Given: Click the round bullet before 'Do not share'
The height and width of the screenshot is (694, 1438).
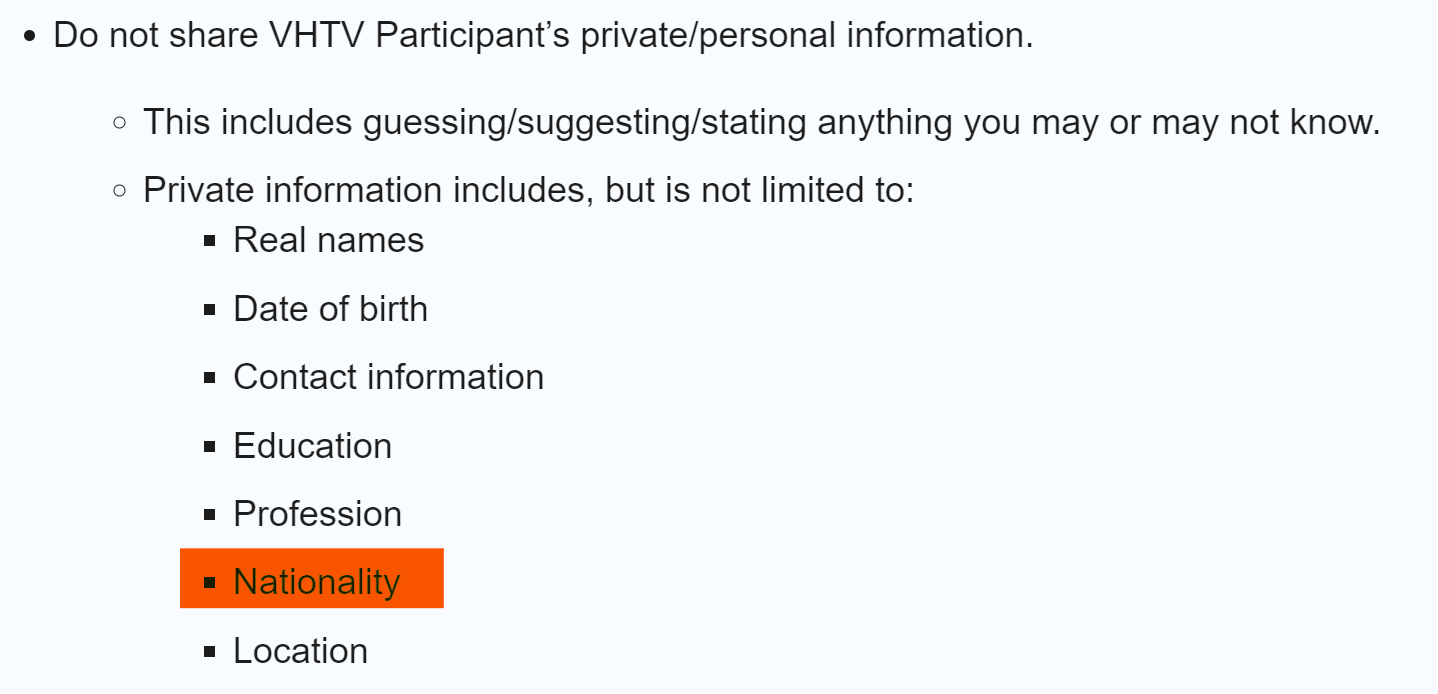Looking at the screenshot, I should pyautogui.click(x=29, y=37).
